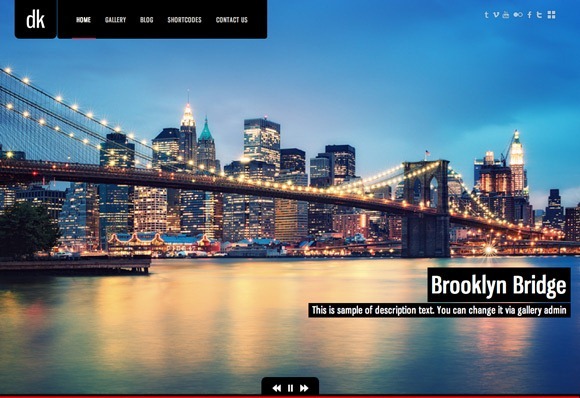This screenshot has width=580, height=398.
Task: Open the YouTube social link
Action: [x=506, y=15]
